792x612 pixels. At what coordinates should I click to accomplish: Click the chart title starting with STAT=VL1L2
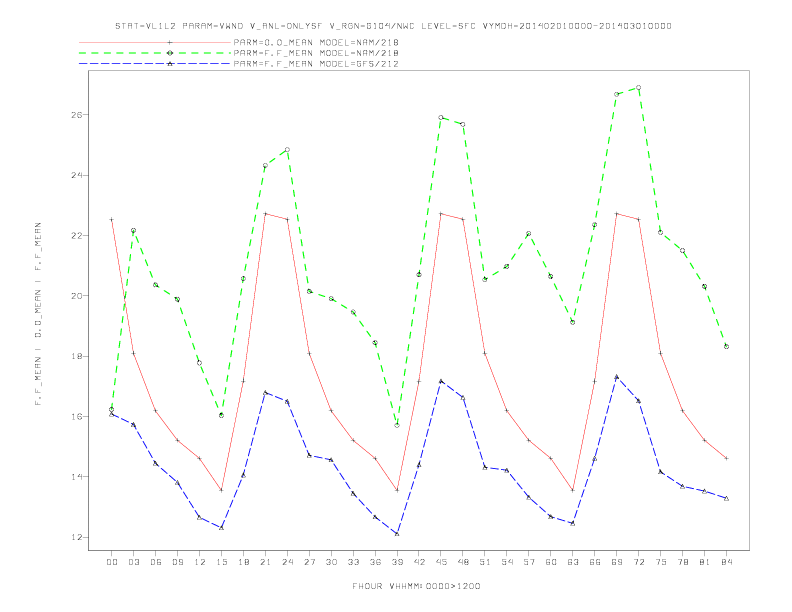(x=393, y=26)
